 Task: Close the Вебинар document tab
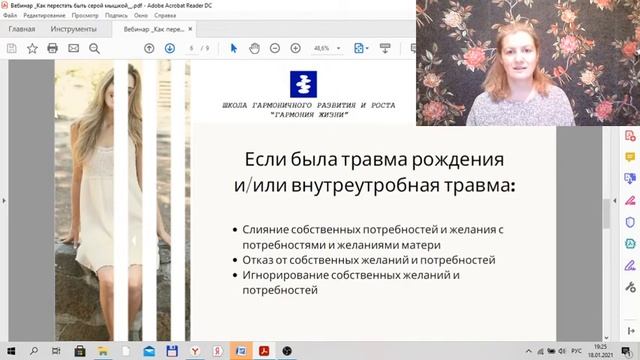tap(190, 29)
